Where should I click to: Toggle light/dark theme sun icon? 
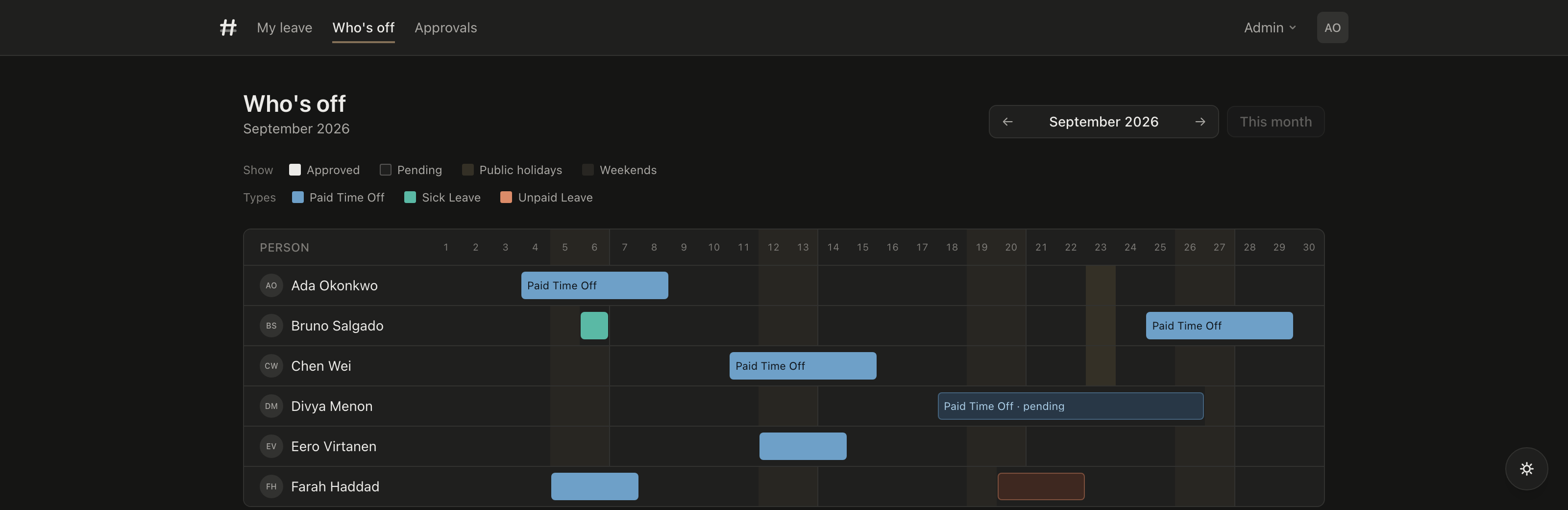(1527, 469)
